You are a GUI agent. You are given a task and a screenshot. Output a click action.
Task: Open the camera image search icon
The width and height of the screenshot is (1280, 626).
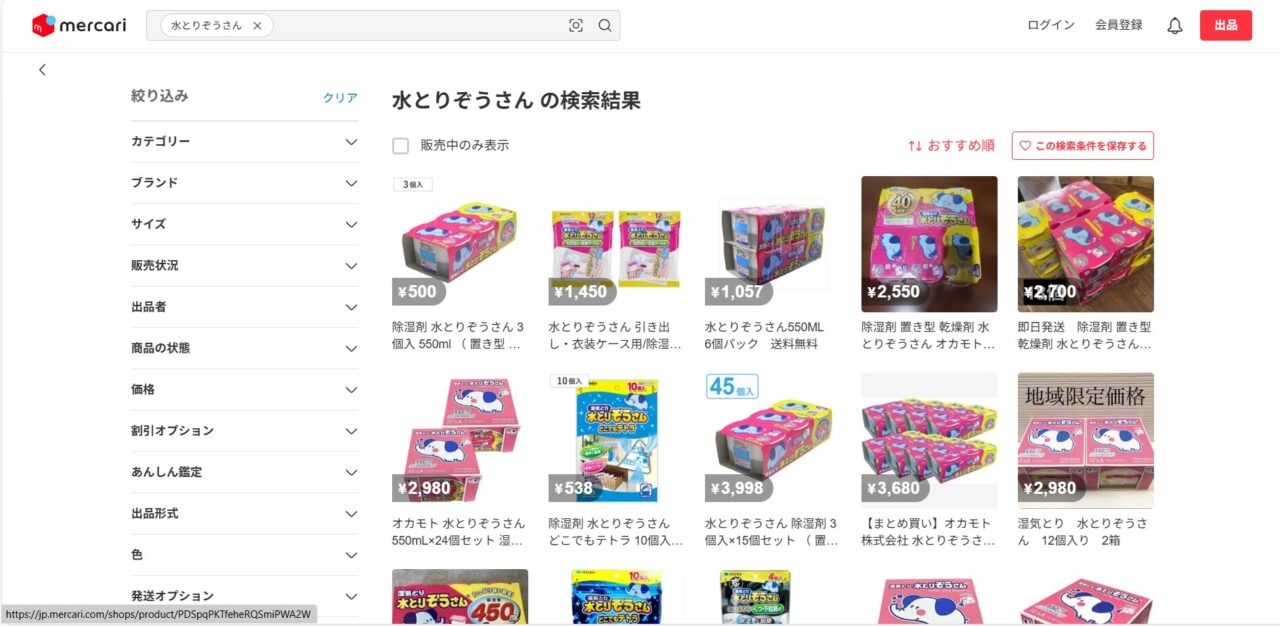tap(576, 26)
